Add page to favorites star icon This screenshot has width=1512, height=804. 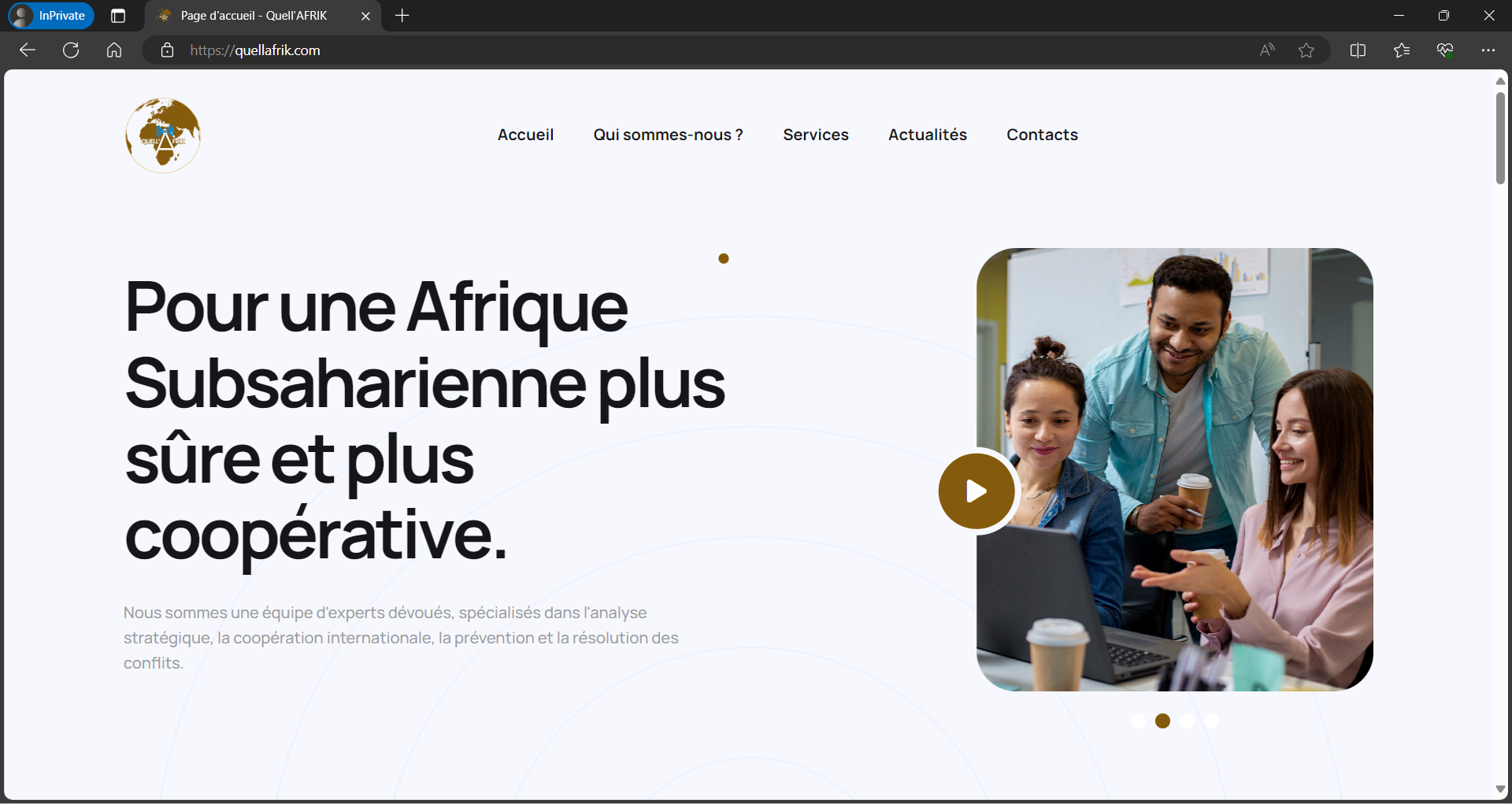1306,50
